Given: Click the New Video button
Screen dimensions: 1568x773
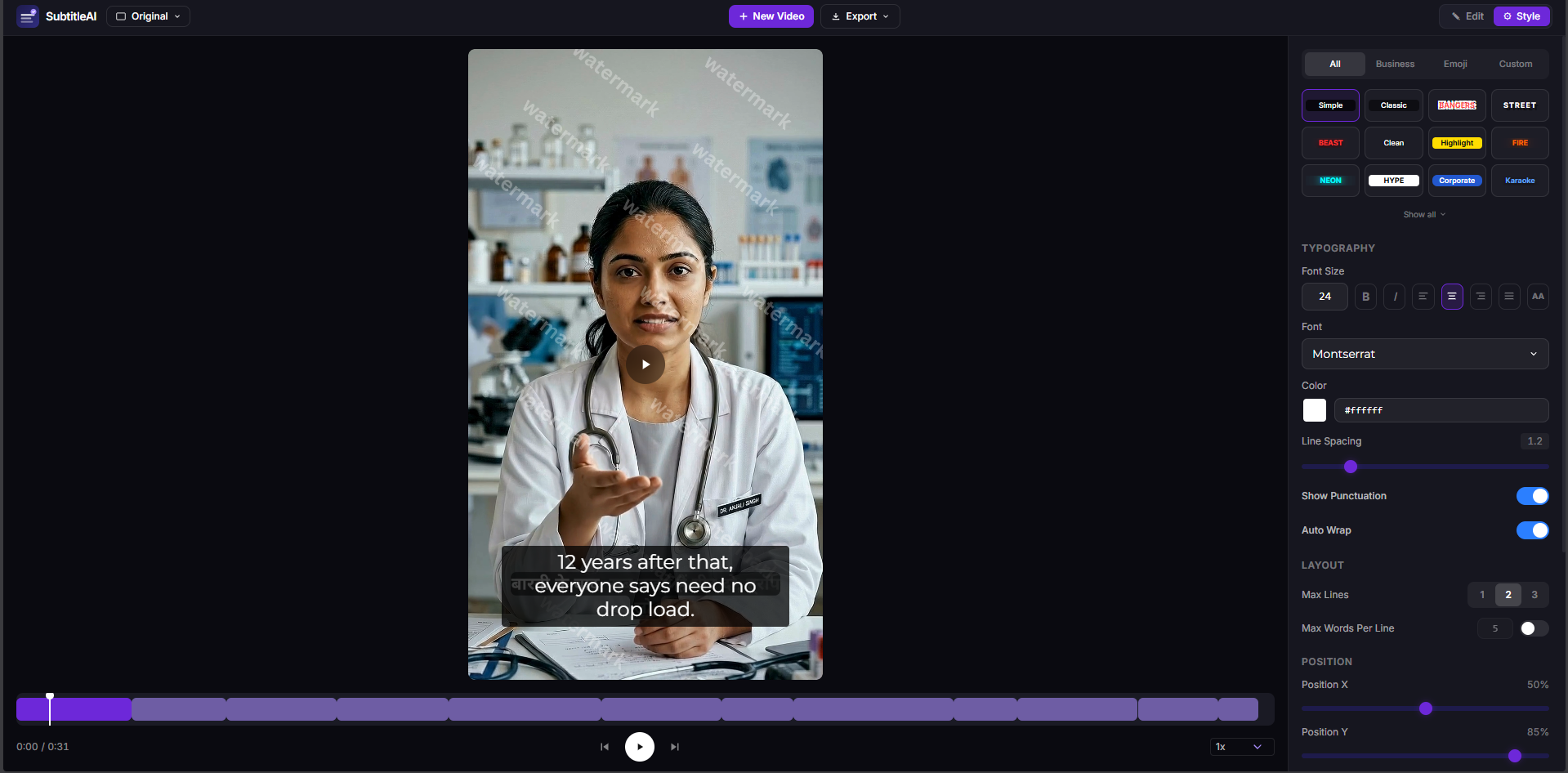Looking at the screenshot, I should 771,16.
